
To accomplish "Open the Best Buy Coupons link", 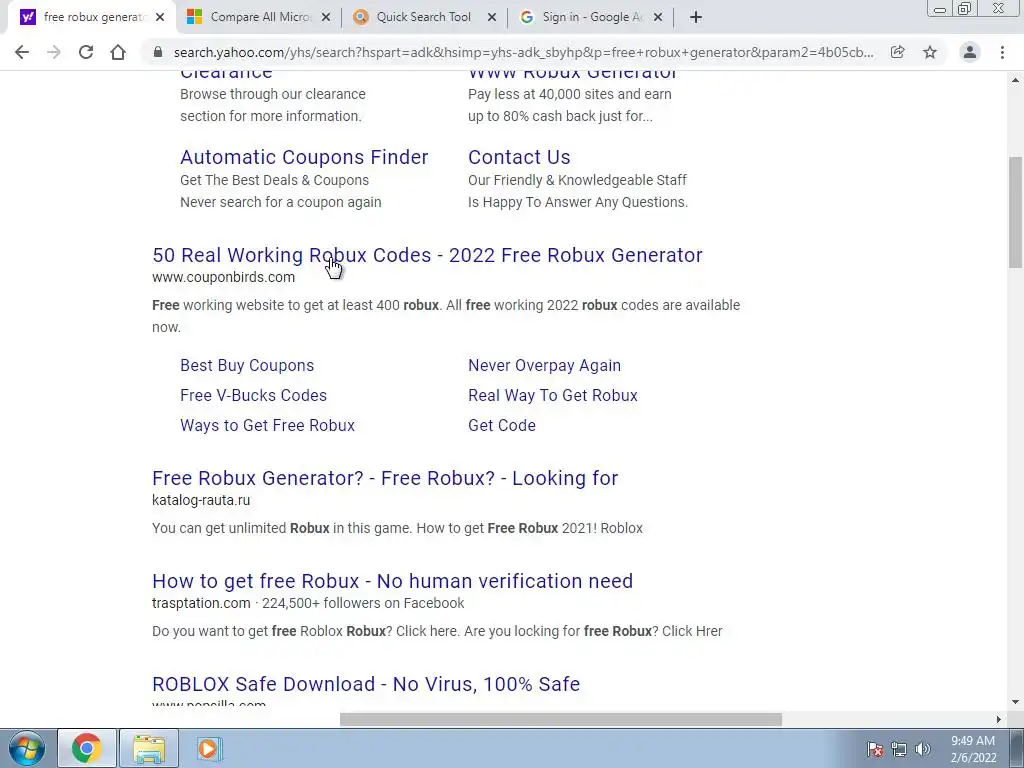I will (247, 366).
